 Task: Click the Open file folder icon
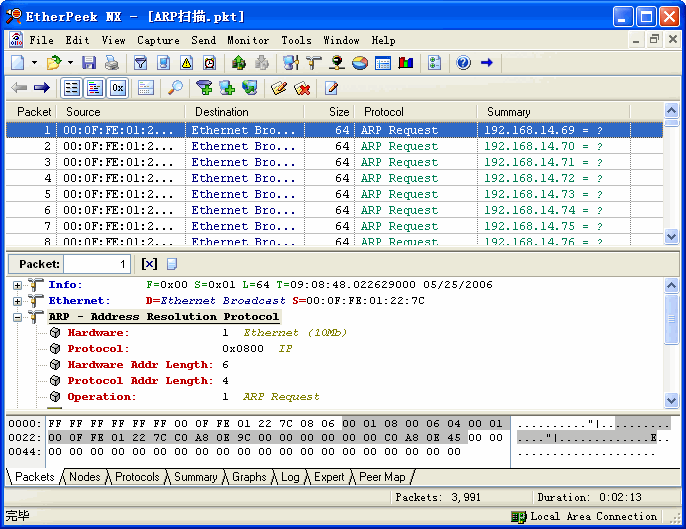[54, 63]
